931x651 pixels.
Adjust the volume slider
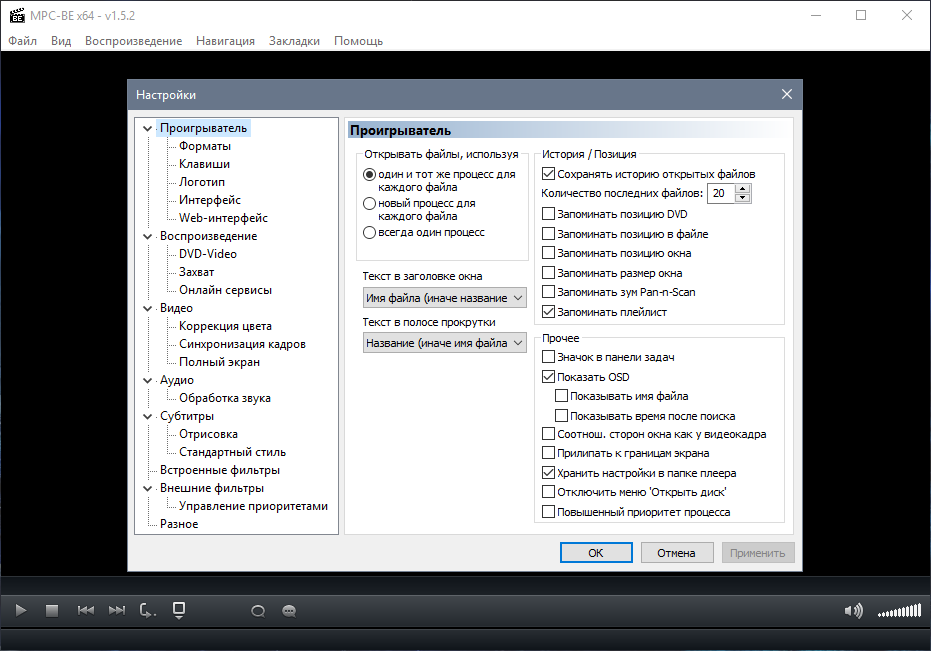(x=899, y=611)
